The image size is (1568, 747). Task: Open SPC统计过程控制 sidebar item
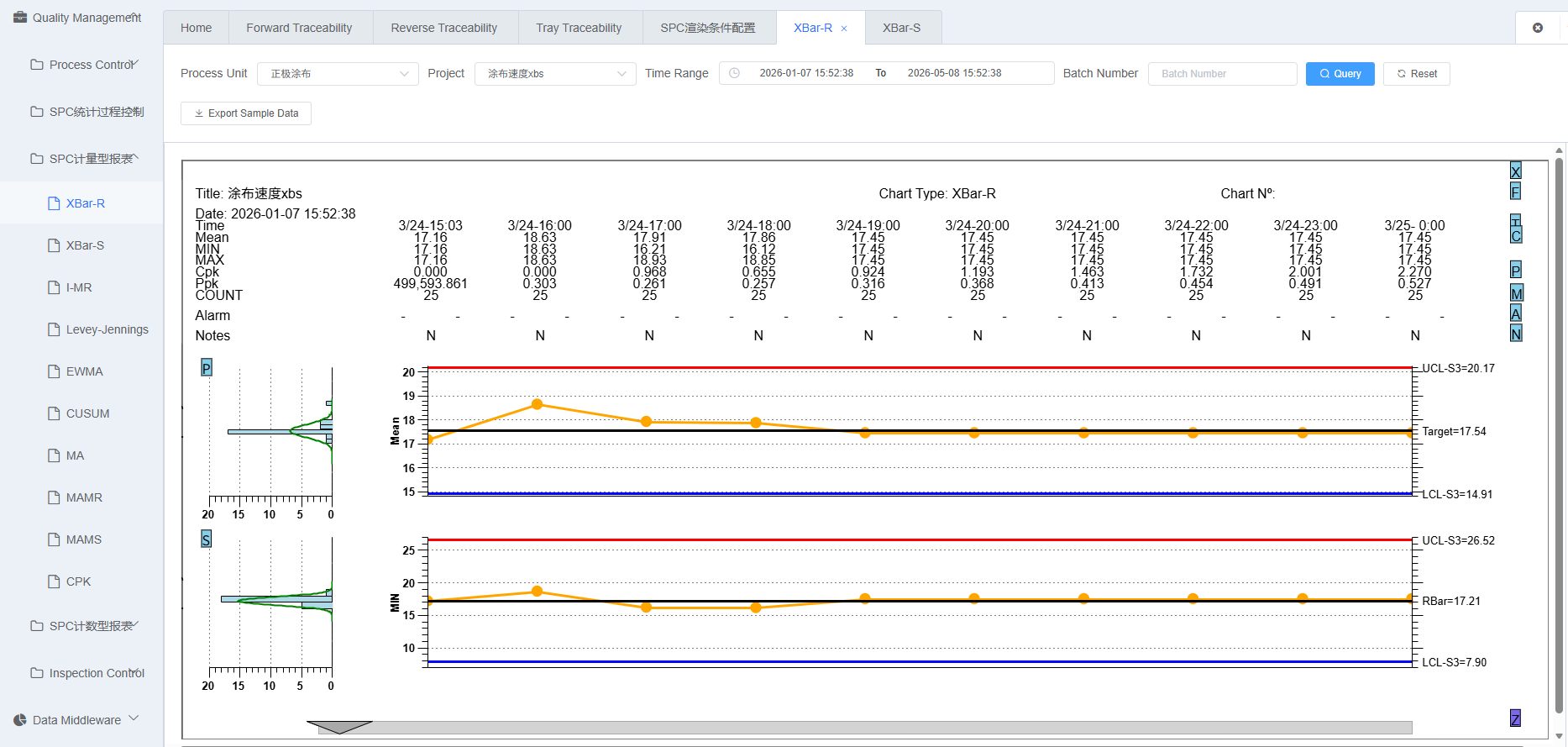[81, 112]
